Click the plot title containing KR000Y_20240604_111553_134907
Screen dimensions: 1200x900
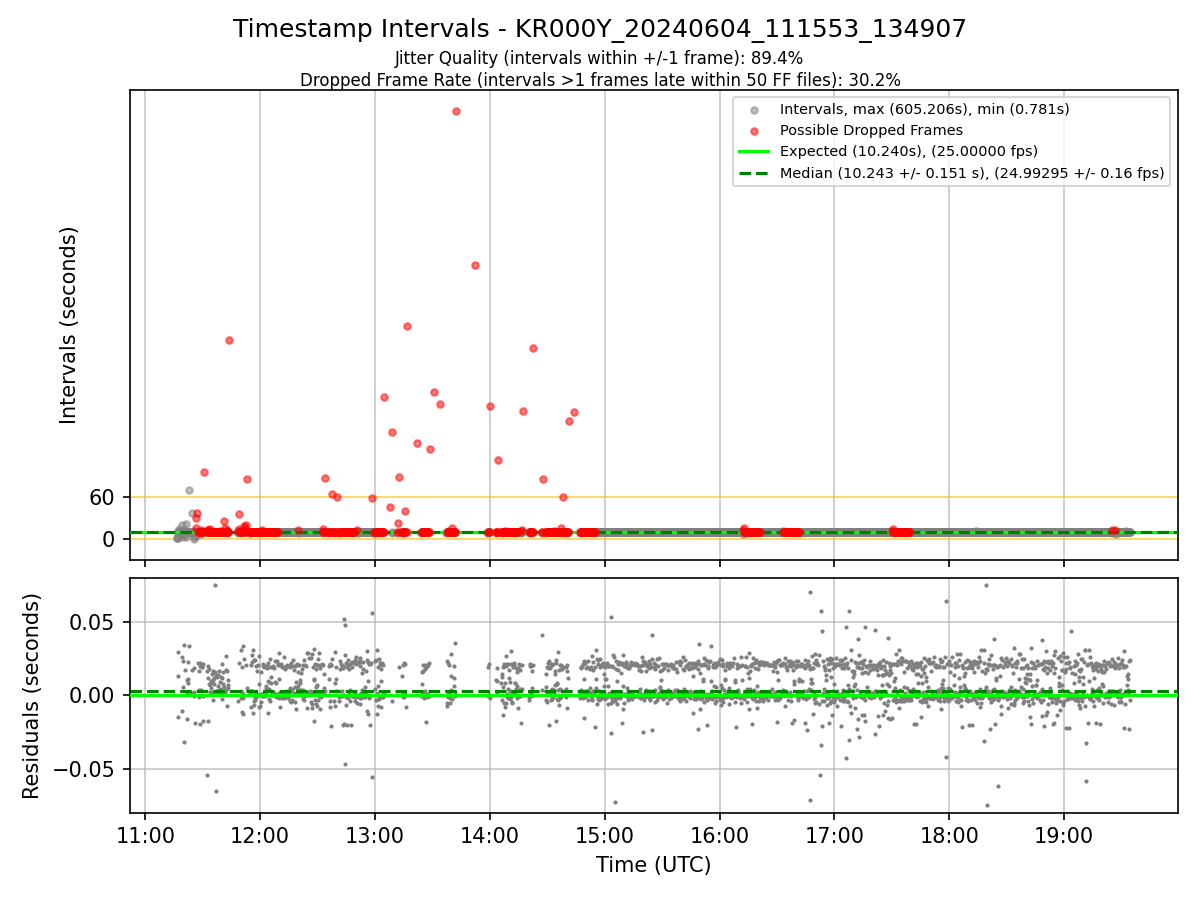600,29
